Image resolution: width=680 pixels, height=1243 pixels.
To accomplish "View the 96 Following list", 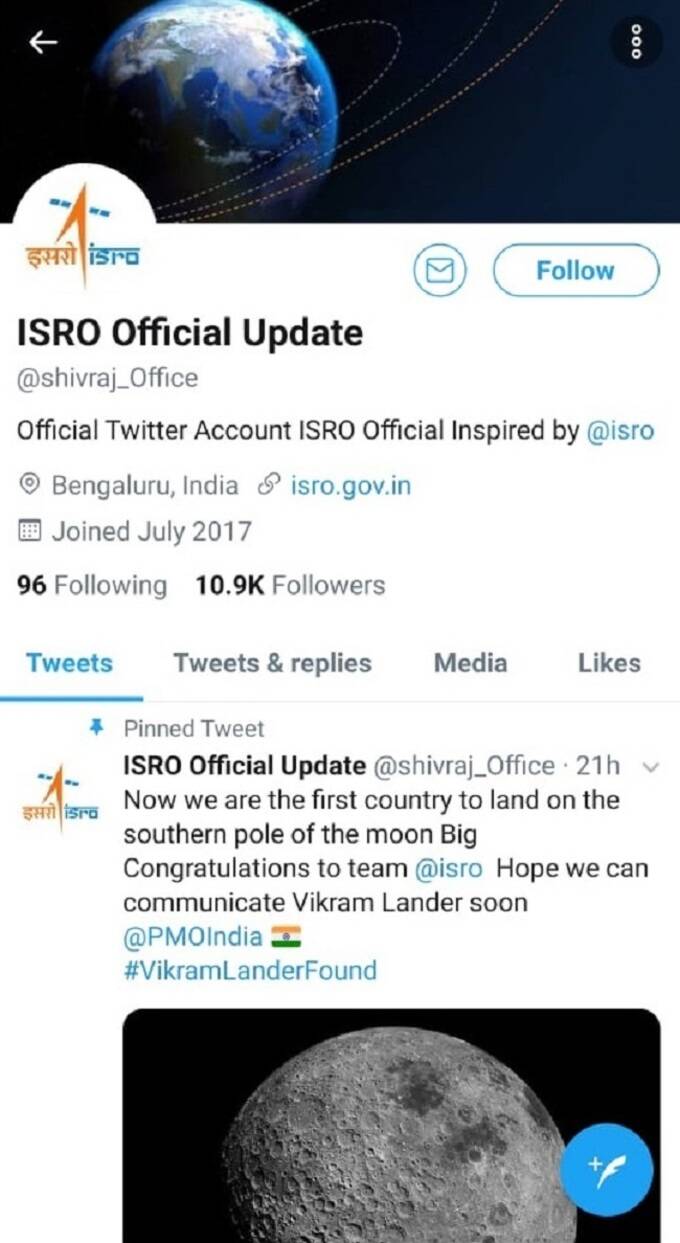I will click(92, 586).
